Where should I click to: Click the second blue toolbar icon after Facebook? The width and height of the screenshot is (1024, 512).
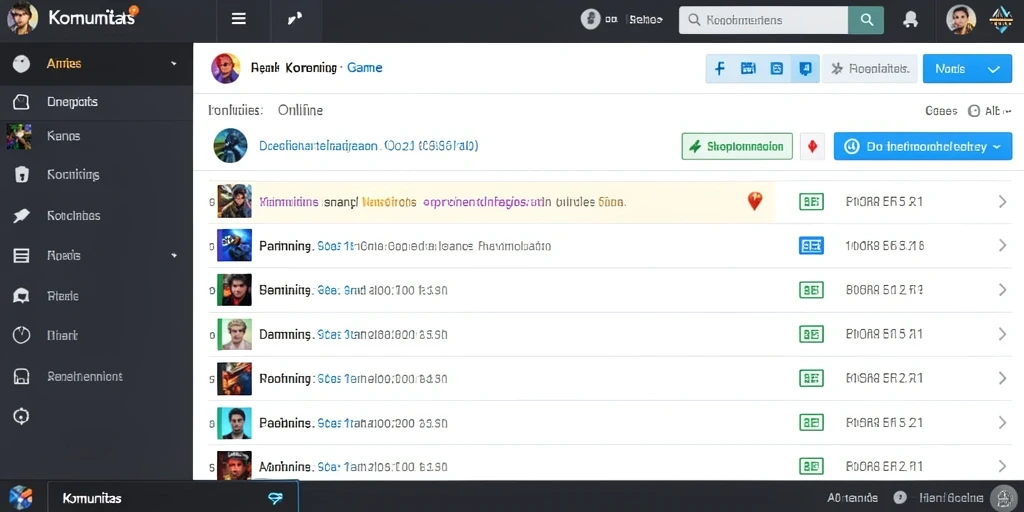click(748, 68)
